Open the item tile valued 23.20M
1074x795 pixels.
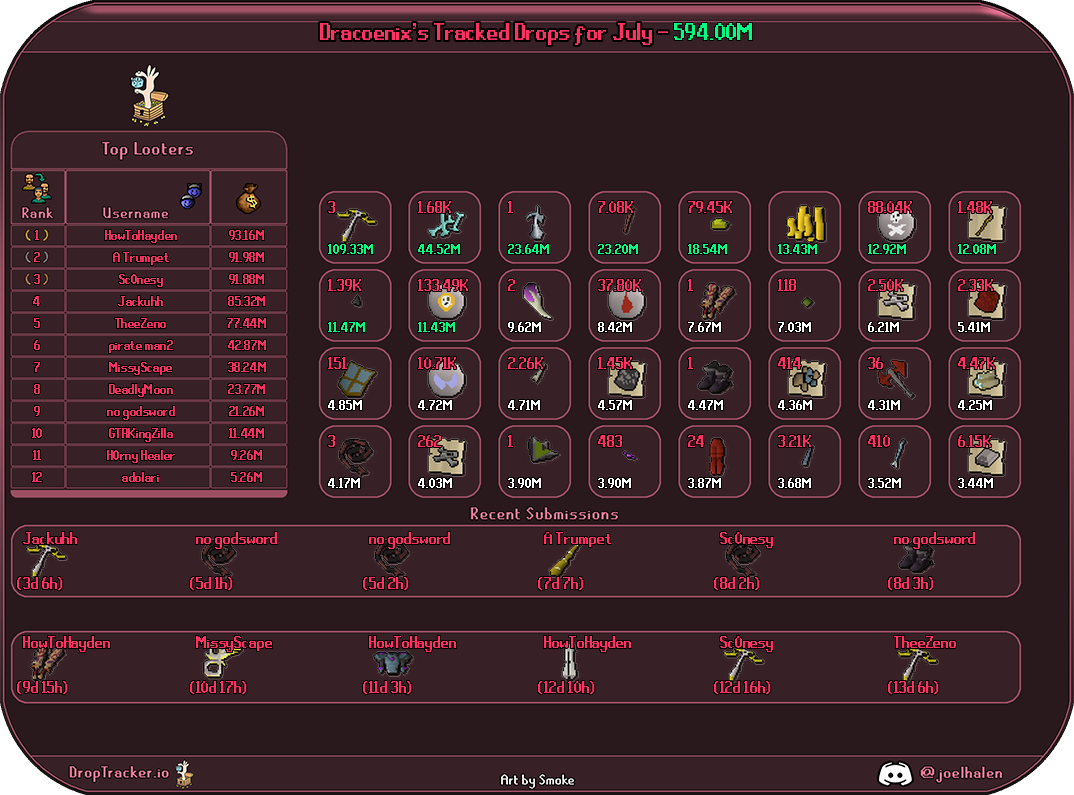pyautogui.click(x=625, y=227)
